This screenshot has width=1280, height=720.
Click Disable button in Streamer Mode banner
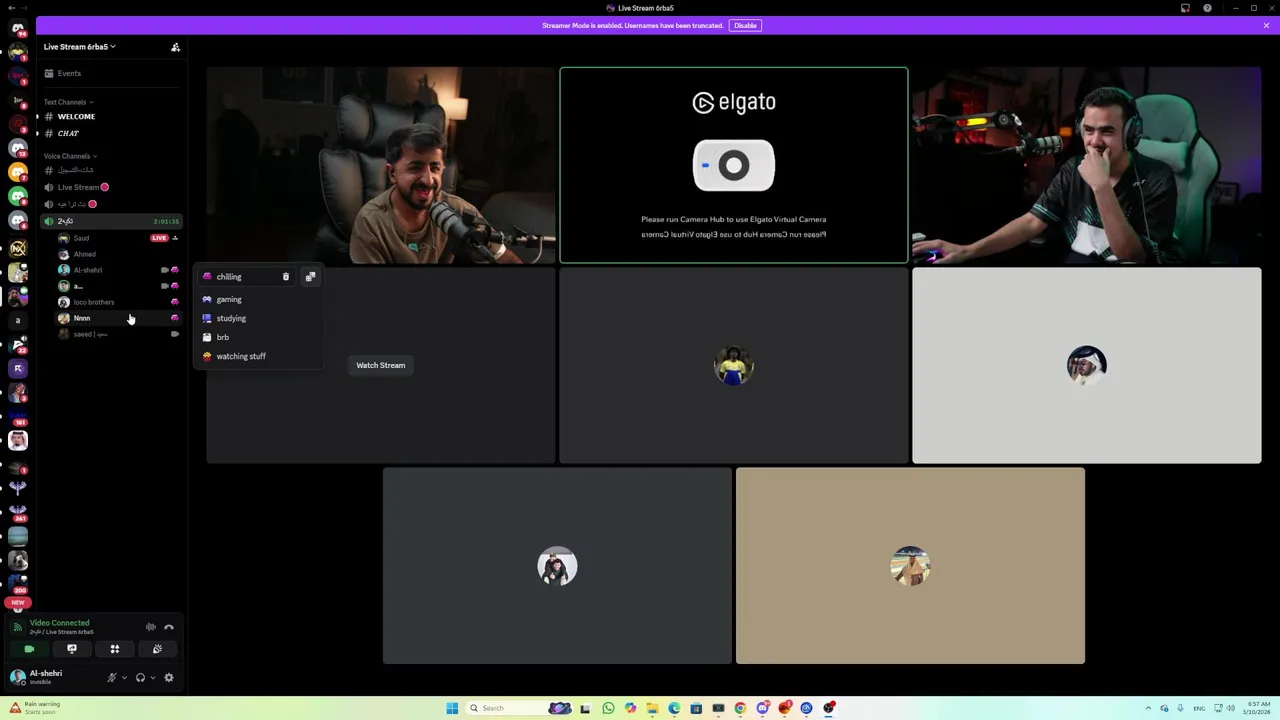745,25
